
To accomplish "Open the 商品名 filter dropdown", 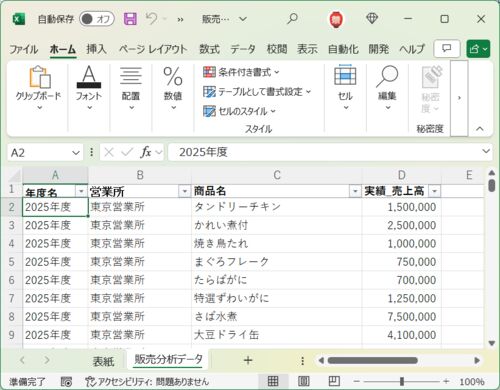I will 355,191.
